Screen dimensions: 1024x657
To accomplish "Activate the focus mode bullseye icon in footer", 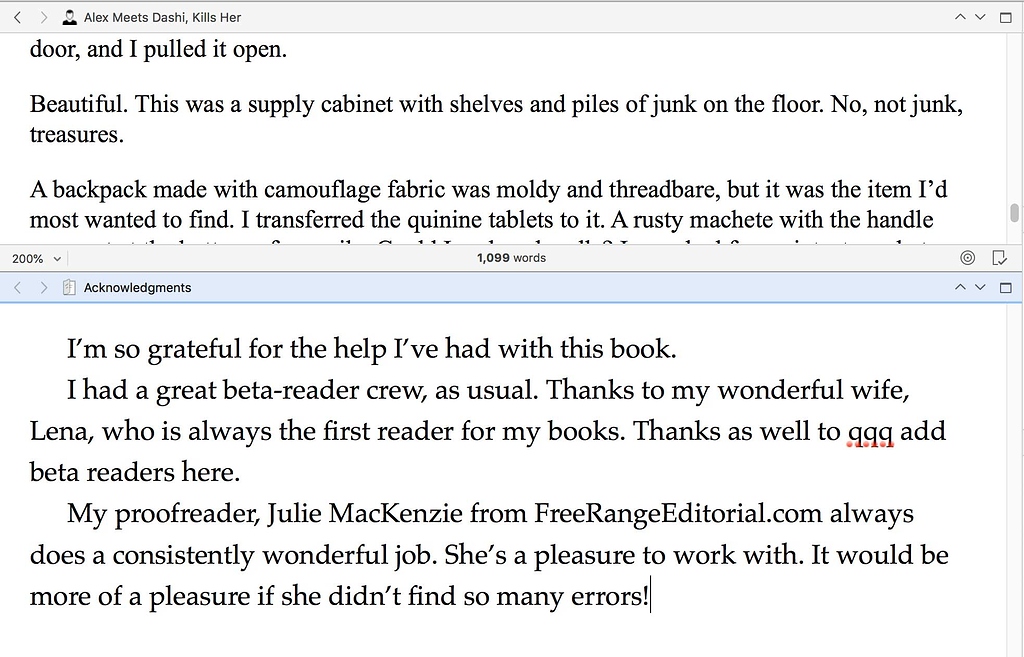I will click(967, 257).
